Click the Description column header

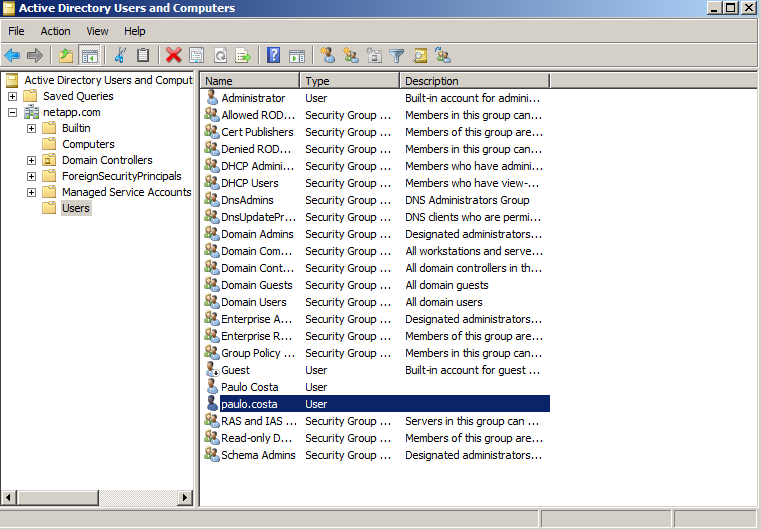point(473,81)
